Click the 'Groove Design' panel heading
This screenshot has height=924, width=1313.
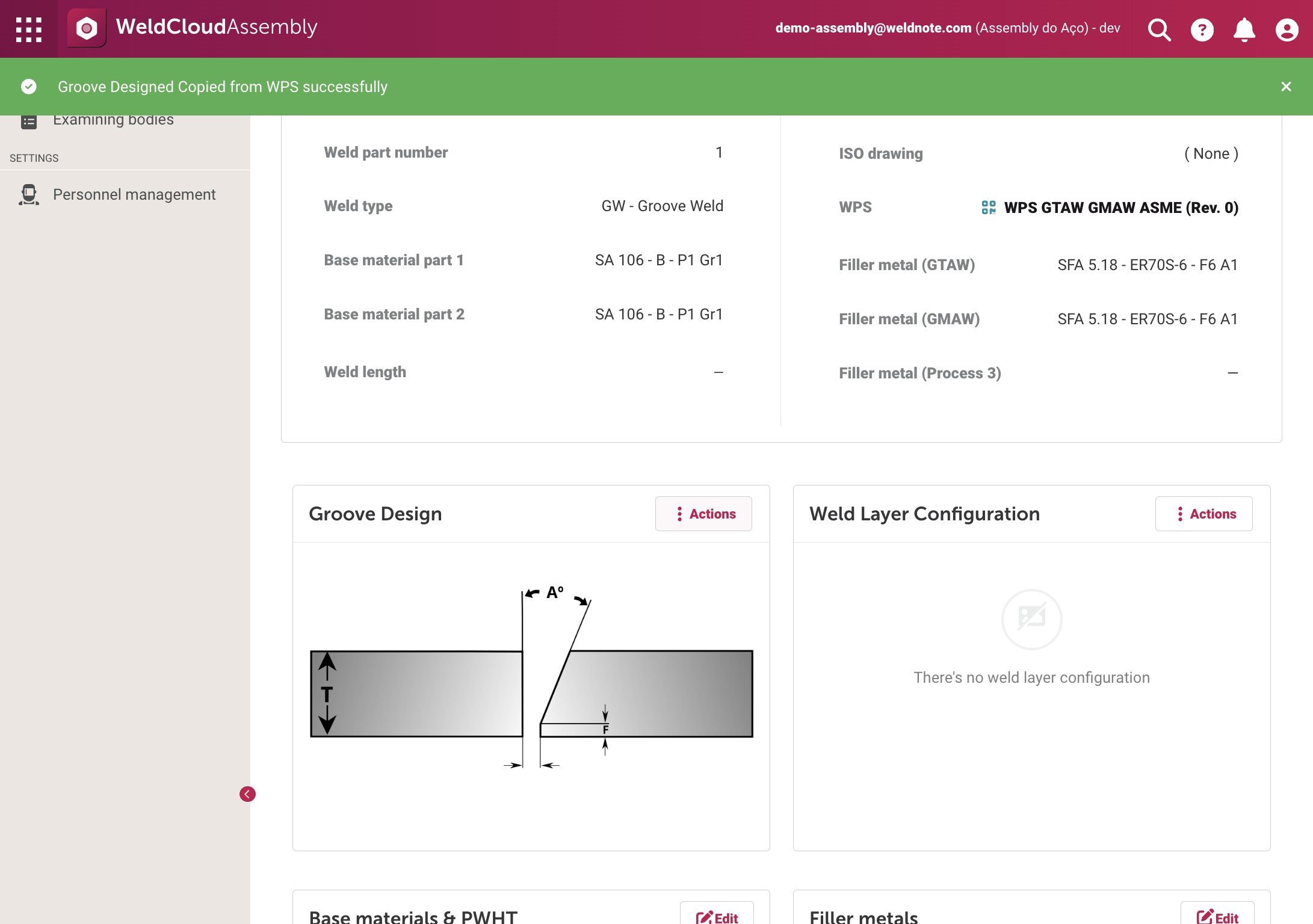tap(375, 514)
